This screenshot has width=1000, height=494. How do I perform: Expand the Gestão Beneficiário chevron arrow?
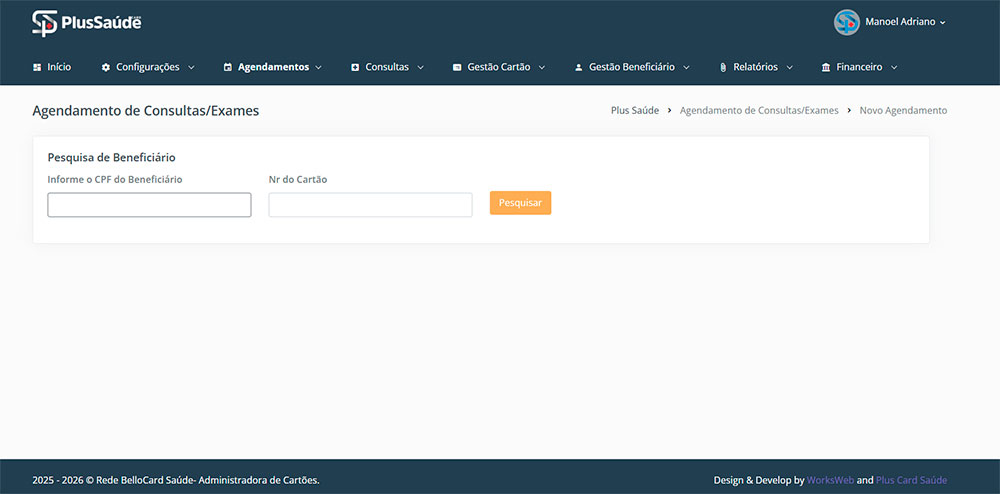tap(686, 67)
